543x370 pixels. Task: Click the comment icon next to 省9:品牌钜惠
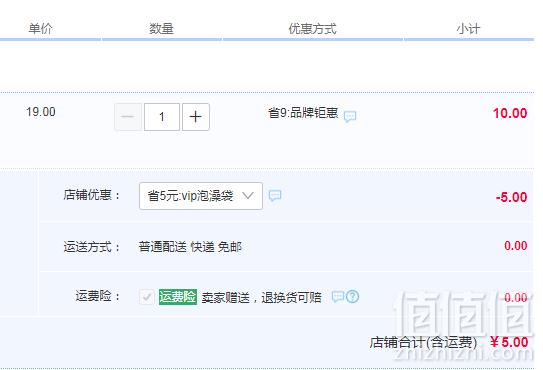click(x=350, y=116)
